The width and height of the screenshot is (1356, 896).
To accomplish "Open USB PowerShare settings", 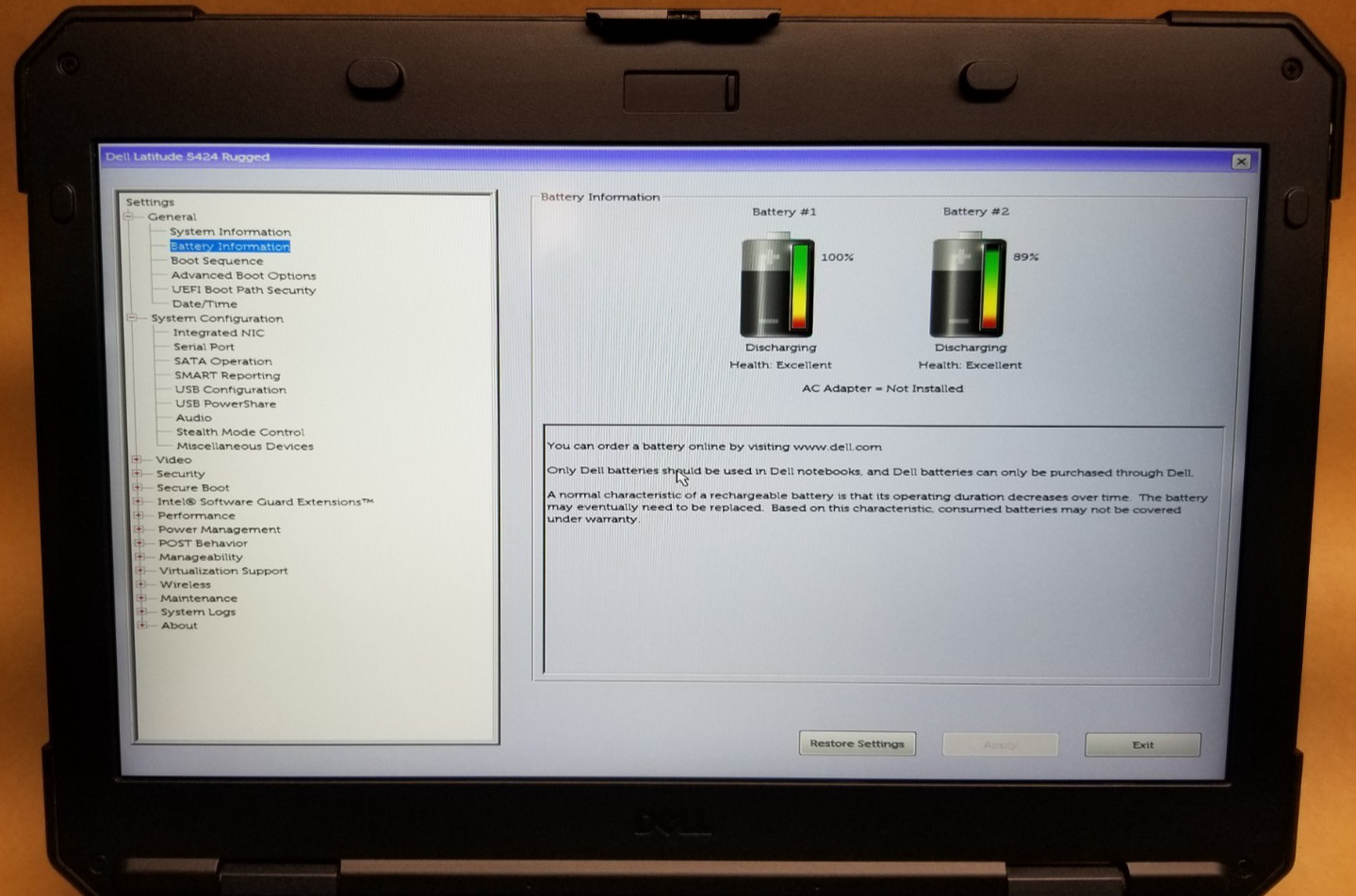I will [x=226, y=403].
